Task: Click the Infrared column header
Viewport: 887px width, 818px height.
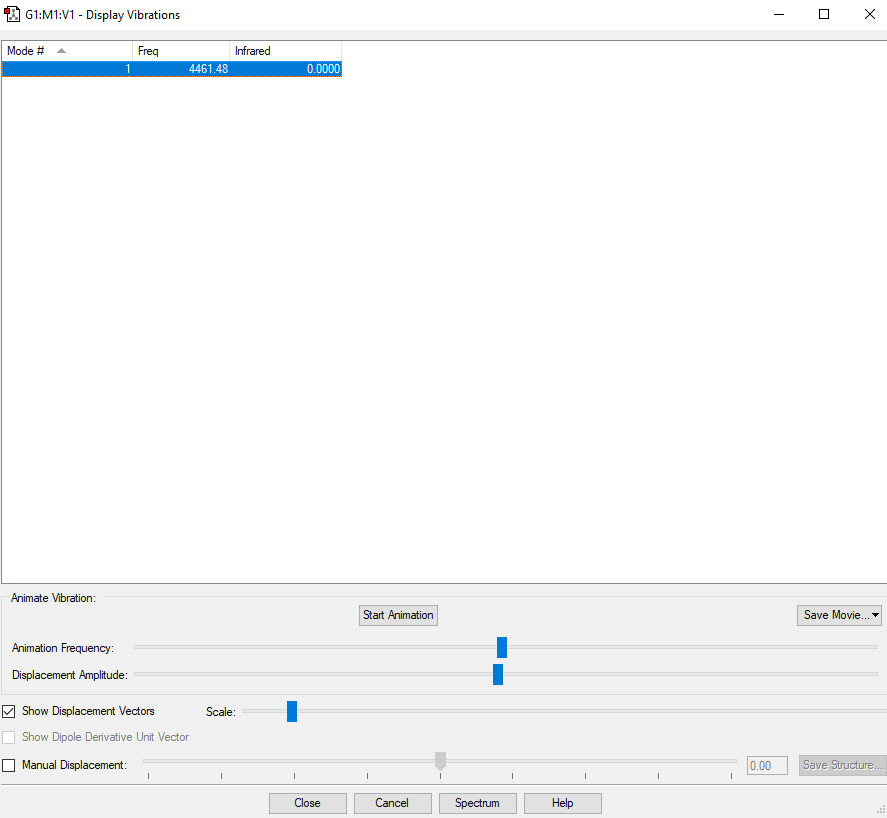Action: [285, 51]
